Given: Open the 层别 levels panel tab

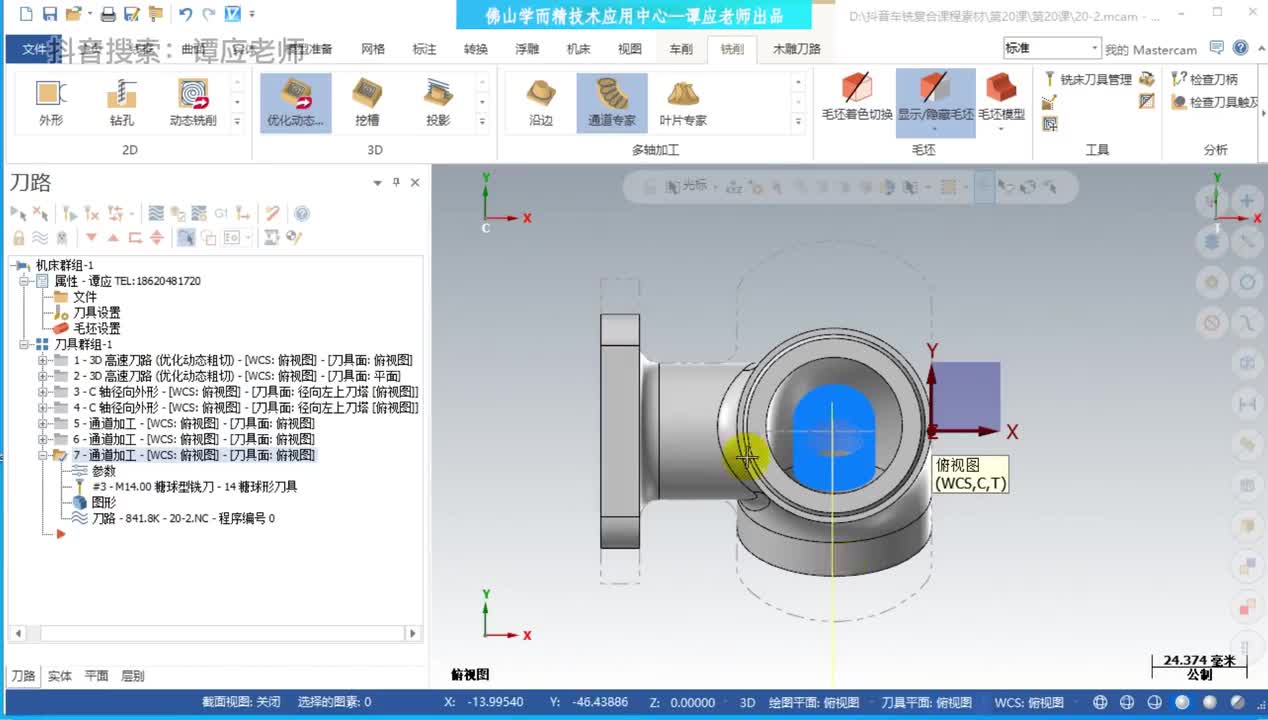Looking at the screenshot, I should click(x=132, y=676).
